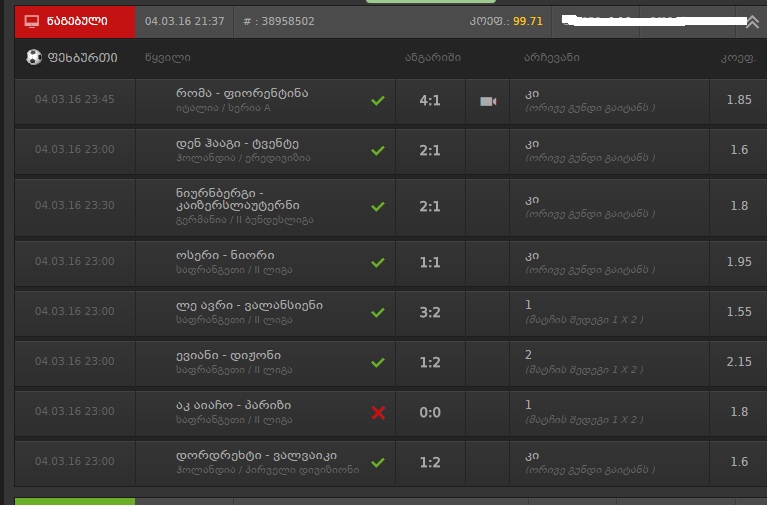Click ჰოლანდია / პირველი დივიზიონი league label
Image resolution: width=767 pixels, height=507 pixels.
click(x=268, y=470)
